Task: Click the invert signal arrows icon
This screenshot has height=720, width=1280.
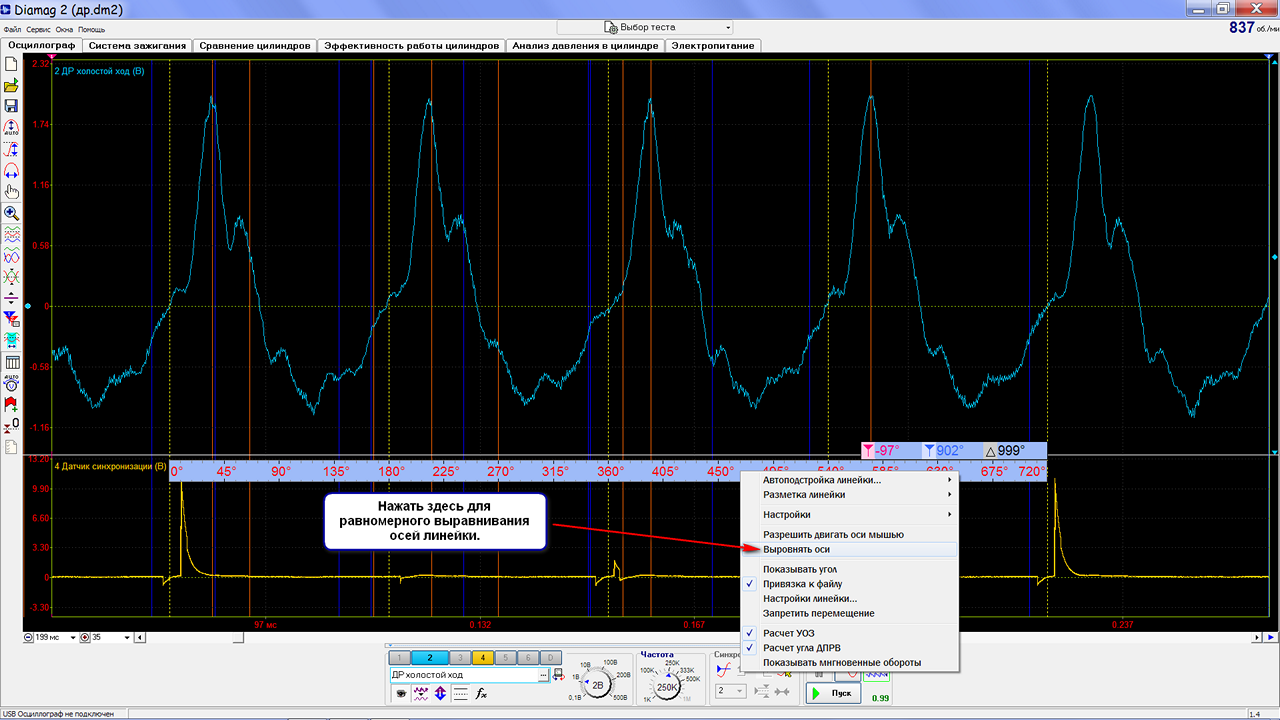Action: pyautogui.click(x=440, y=693)
